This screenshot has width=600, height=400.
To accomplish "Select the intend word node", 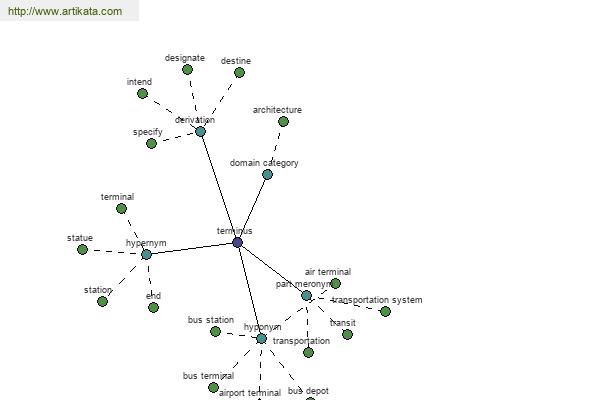I will tap(142, 94).
